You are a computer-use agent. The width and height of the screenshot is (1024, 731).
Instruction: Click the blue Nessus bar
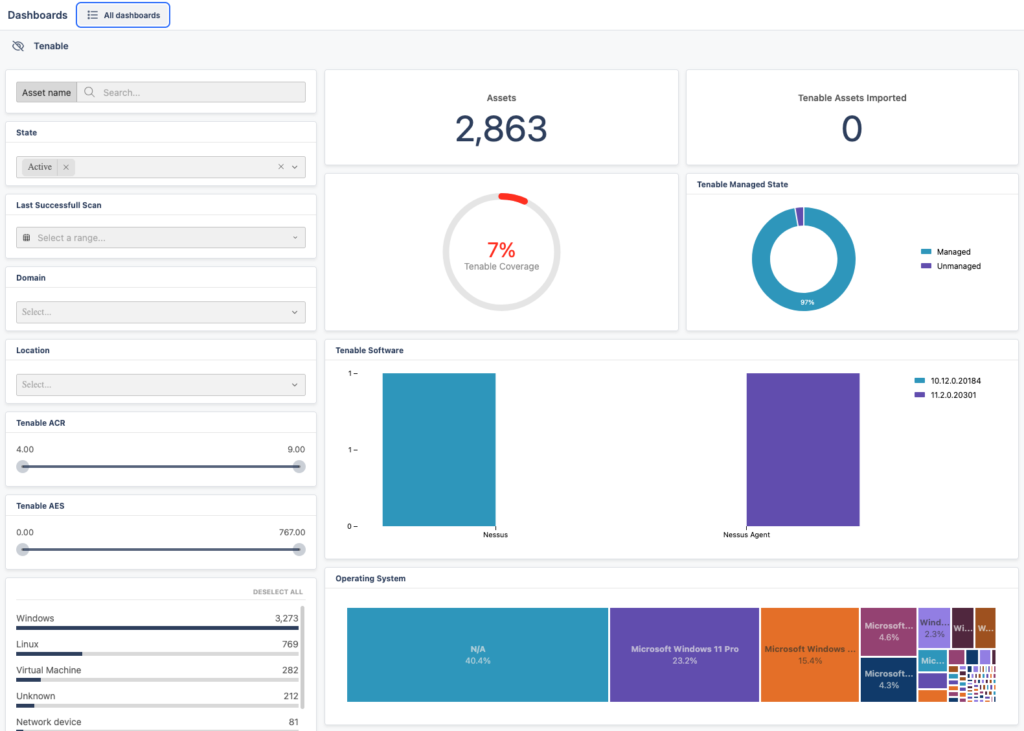tap(439, 449)
